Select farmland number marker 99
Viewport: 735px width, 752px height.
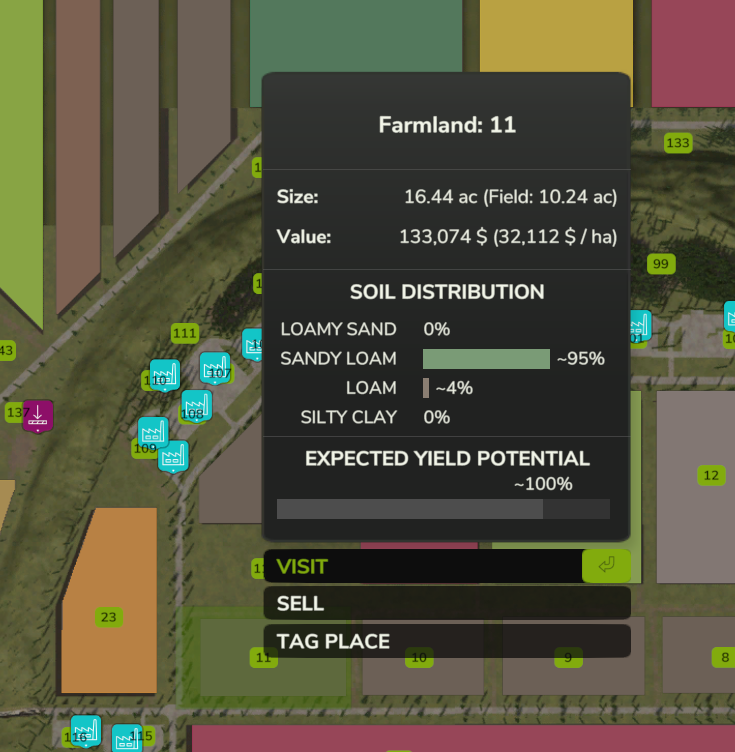click(x=660, y=264)
